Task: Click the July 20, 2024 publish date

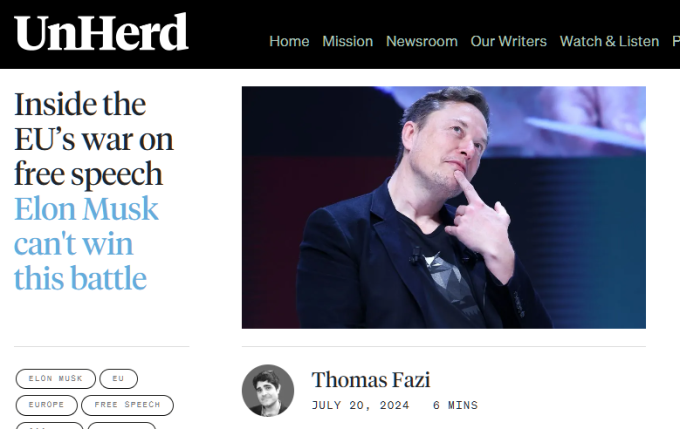Action: 359,405
